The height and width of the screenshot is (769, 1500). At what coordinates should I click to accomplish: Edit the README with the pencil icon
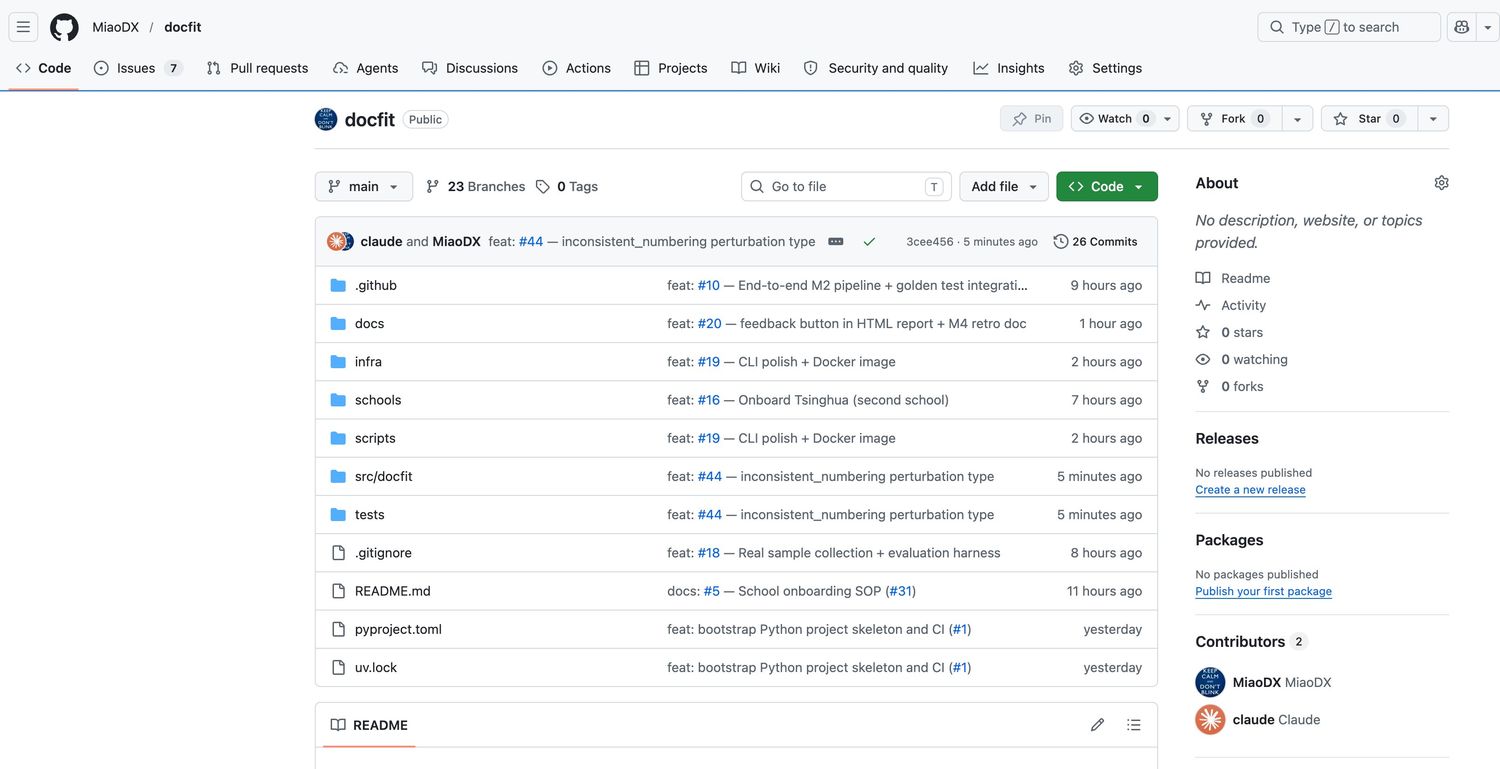pos(1097,725)
